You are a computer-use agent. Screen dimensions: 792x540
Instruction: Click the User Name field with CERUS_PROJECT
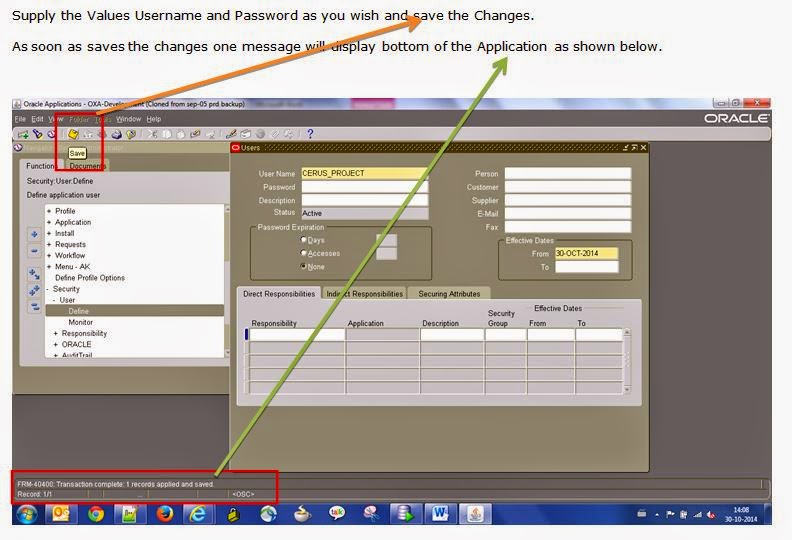click(x=364, y=173)
